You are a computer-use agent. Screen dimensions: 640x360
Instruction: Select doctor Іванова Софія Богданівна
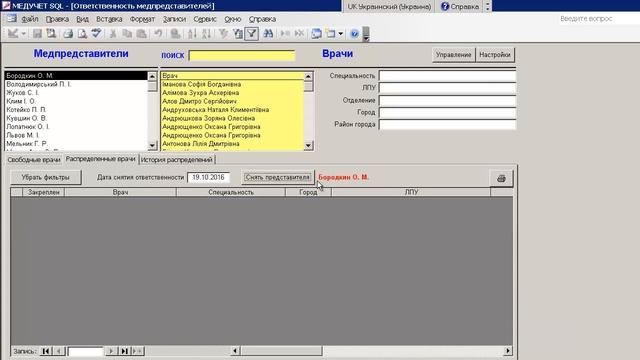point(232,84)
